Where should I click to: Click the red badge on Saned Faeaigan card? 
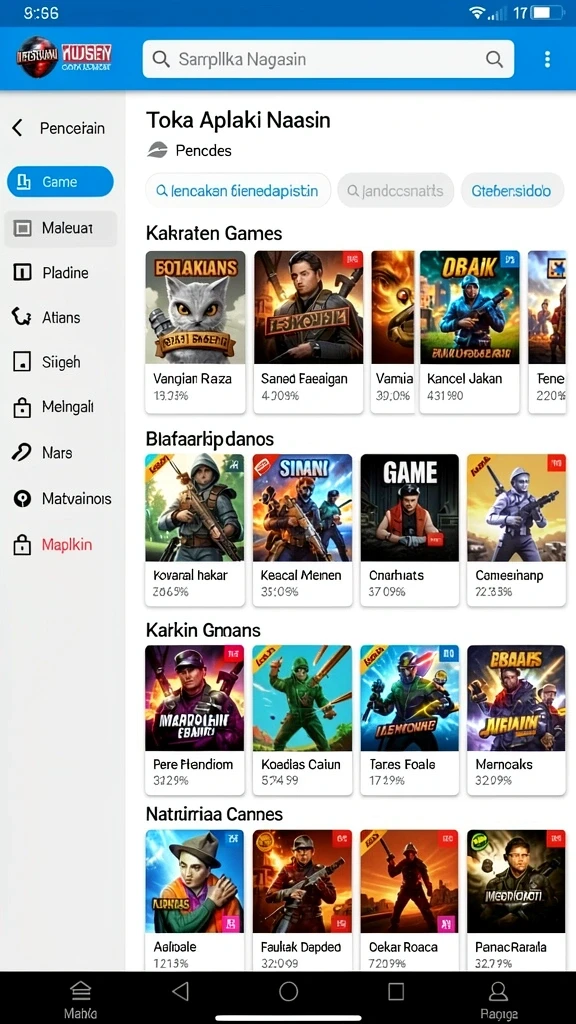coord(353,258)
